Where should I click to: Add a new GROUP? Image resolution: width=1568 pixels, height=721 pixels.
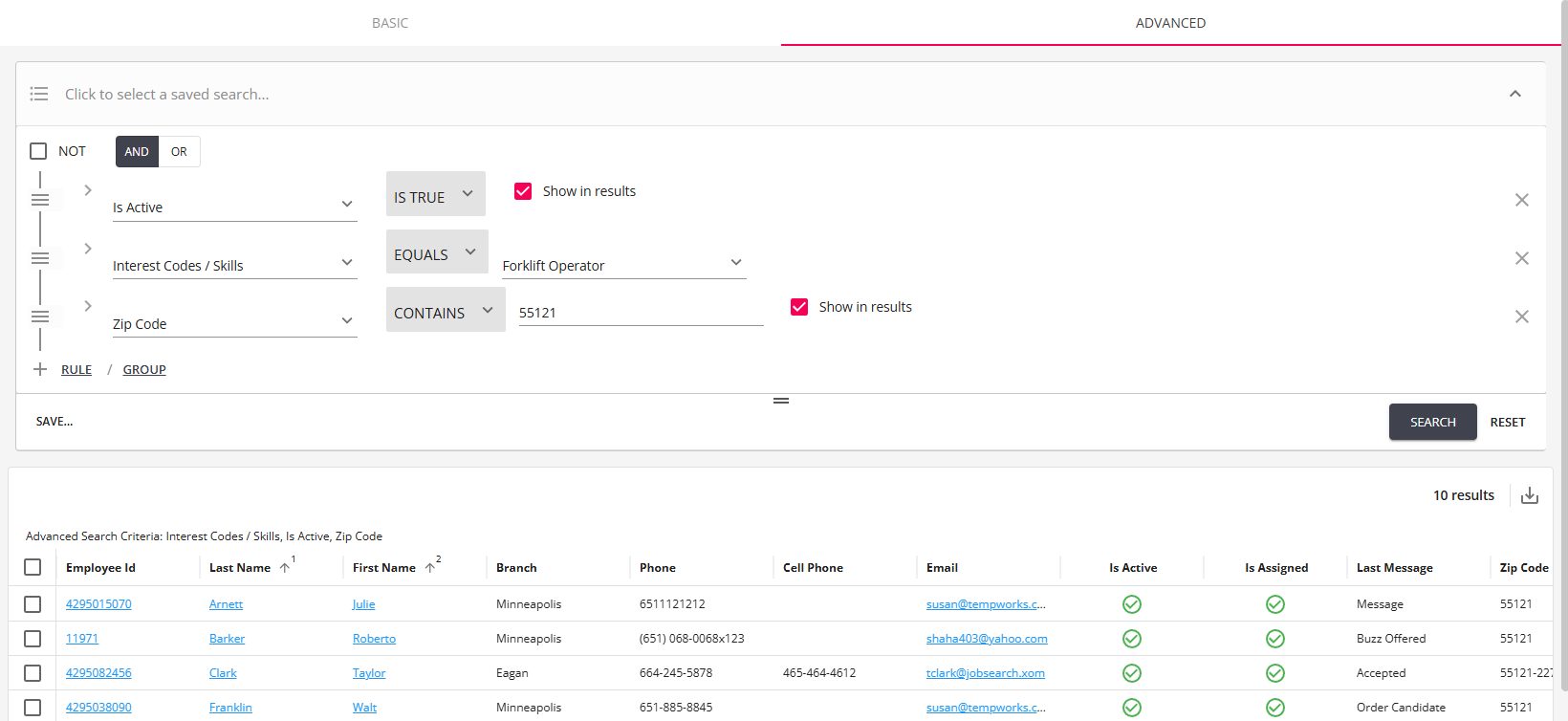pyautogui.click(x=144, y=369)
